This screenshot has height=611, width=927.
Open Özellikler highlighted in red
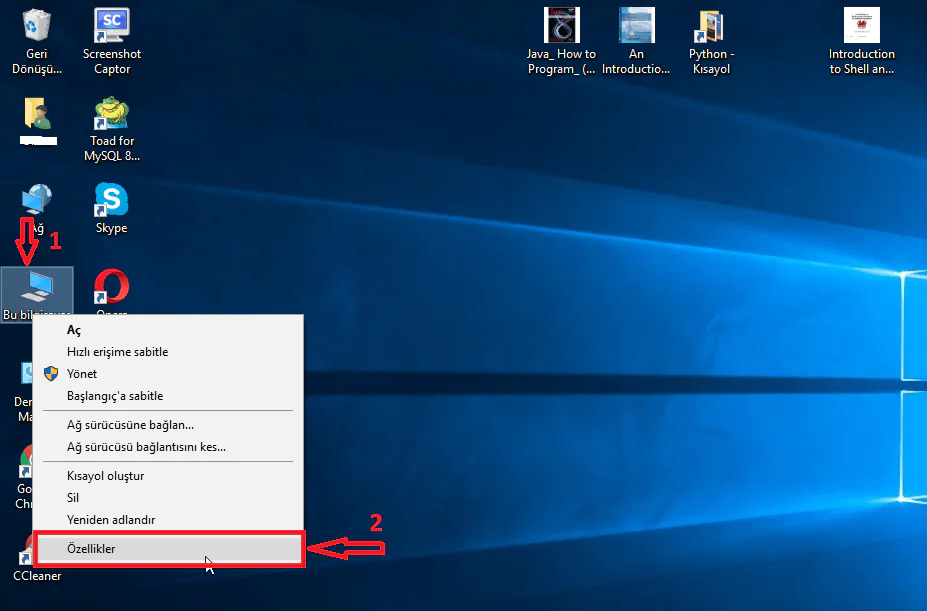[91, 548]
